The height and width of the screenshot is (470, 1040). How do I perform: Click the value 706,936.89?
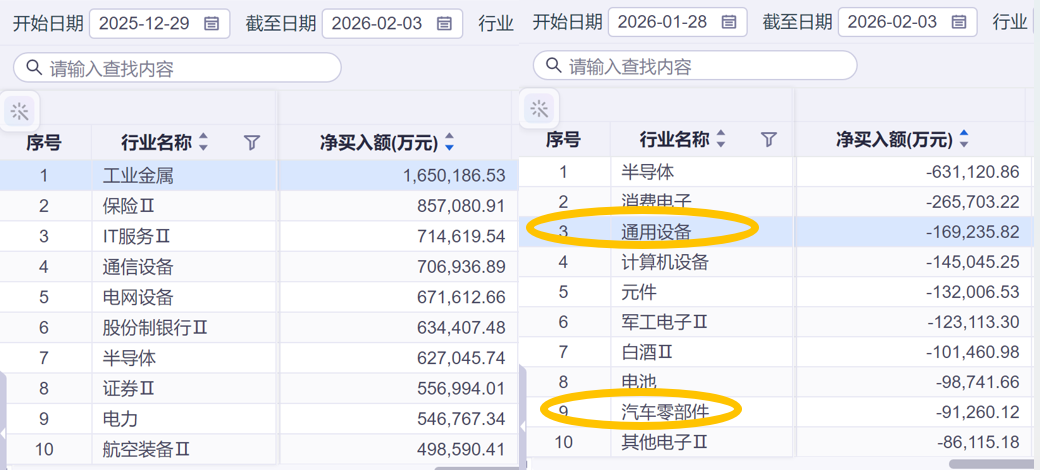[x=462, y=267]
